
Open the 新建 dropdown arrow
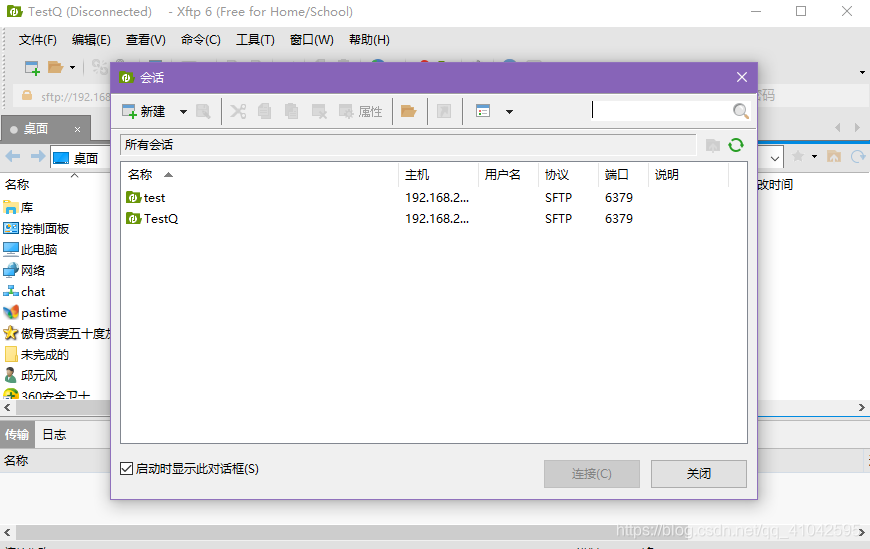183,112
